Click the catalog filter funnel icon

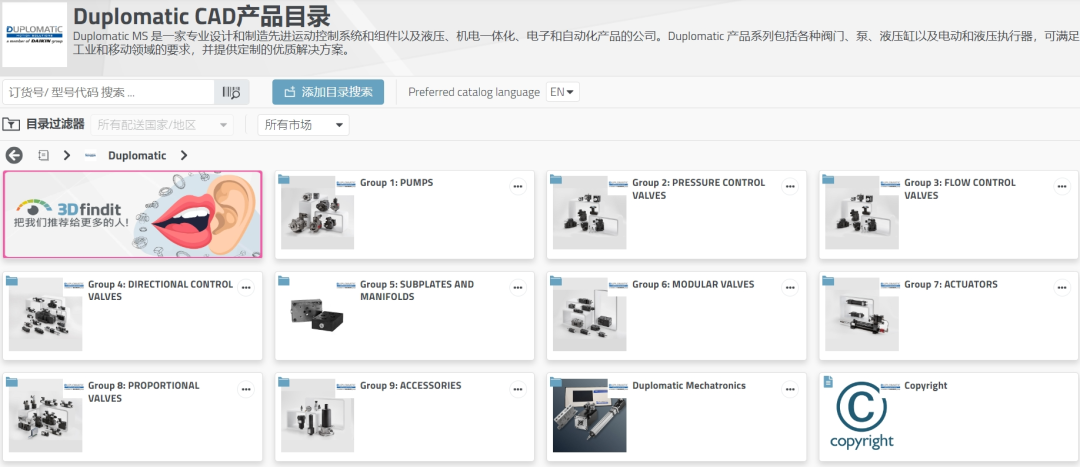click(x=11, y=125)
